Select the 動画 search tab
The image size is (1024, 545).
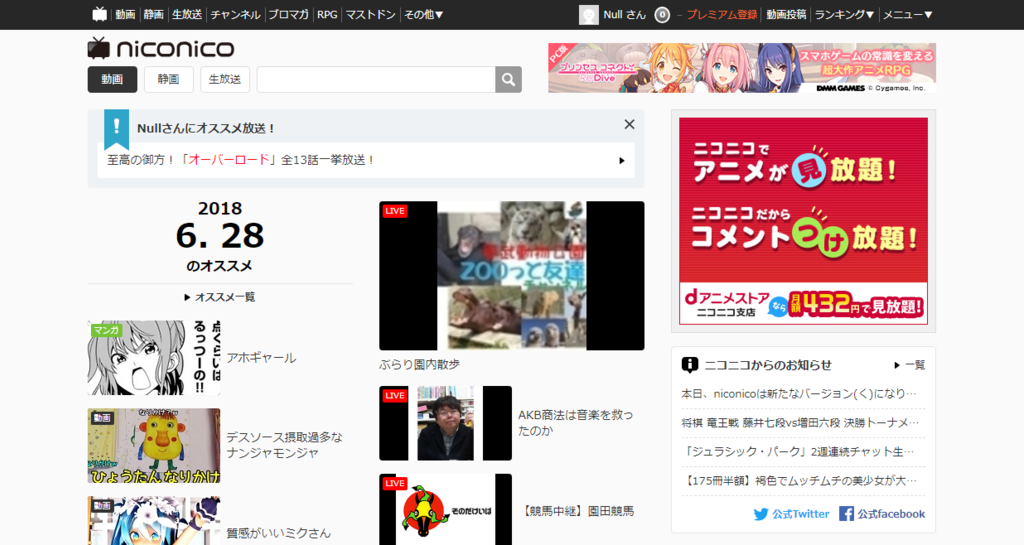(x=112, y=80)
